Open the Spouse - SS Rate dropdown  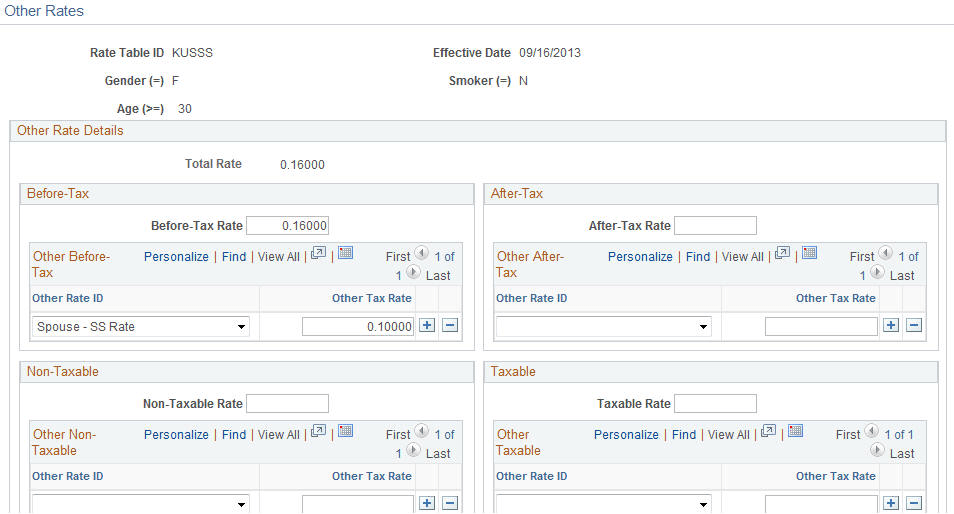pos(141,327)
